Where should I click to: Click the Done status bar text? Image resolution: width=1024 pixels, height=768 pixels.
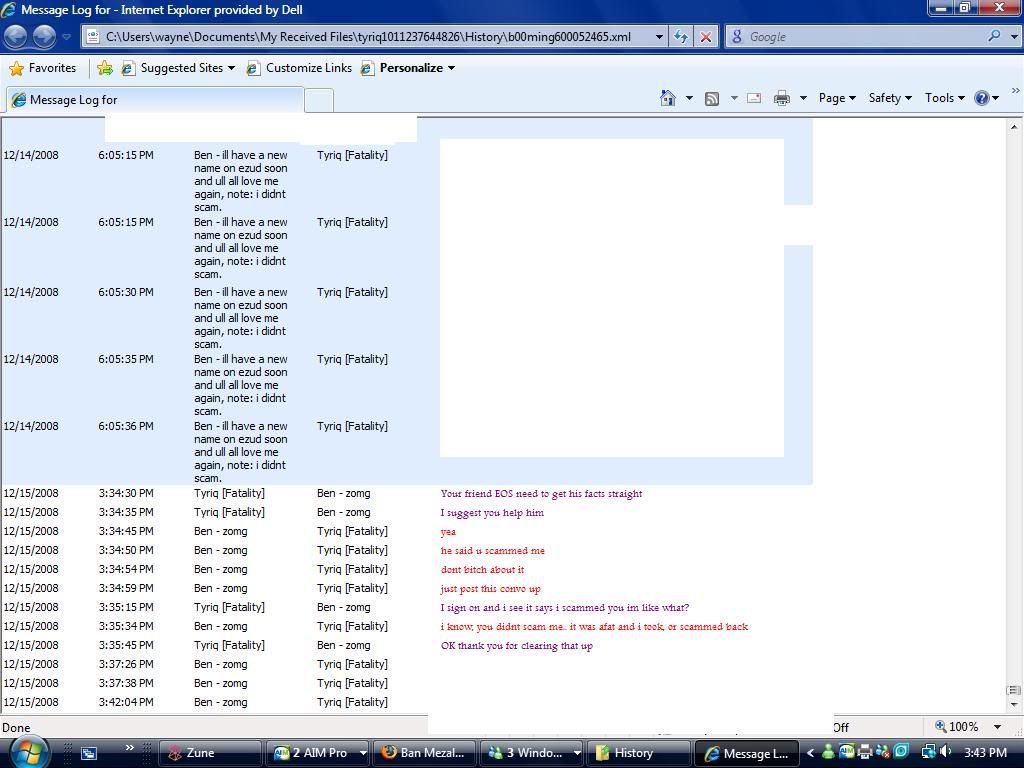[16, 728]
